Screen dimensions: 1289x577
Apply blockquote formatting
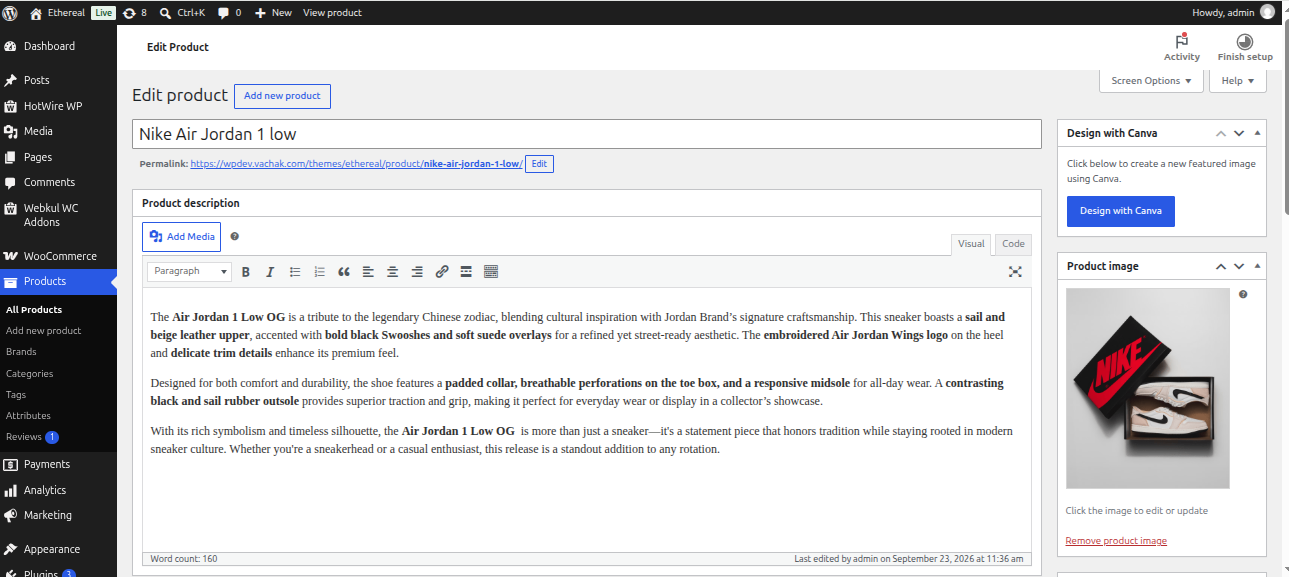click(x=344, y=272)
